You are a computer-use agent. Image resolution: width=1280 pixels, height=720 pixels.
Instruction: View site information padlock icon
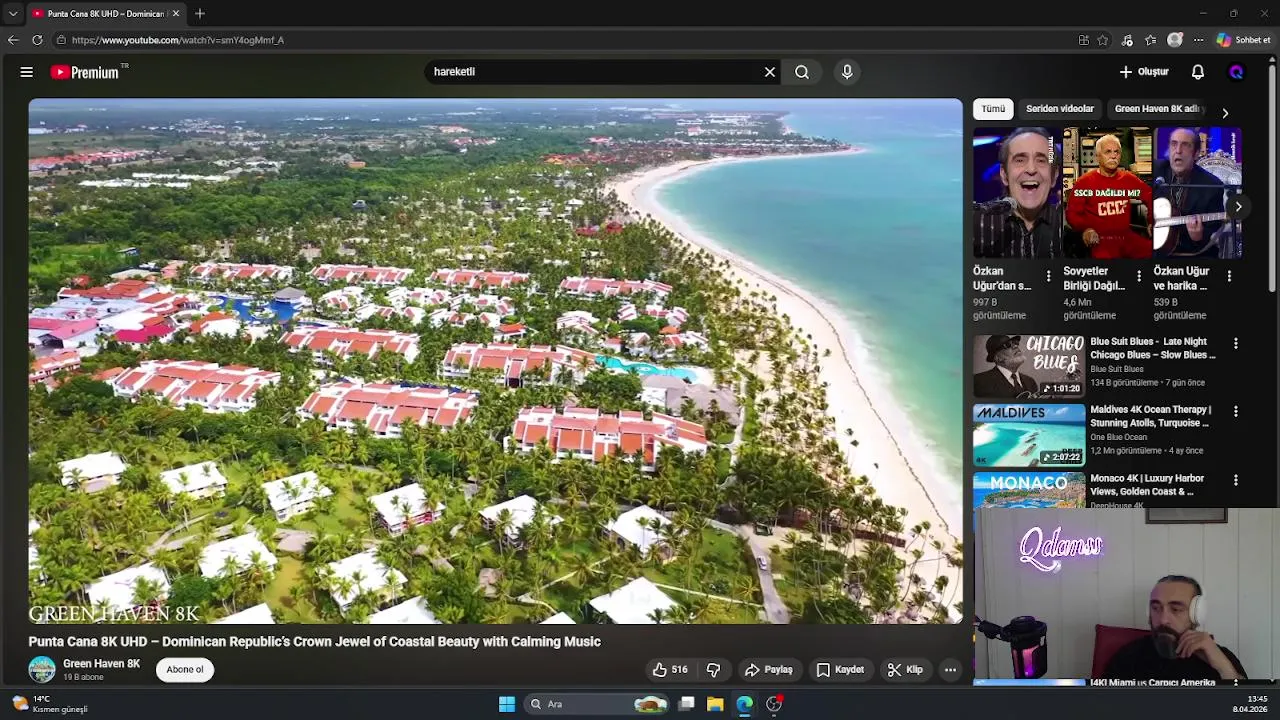(x=61, y=40)
